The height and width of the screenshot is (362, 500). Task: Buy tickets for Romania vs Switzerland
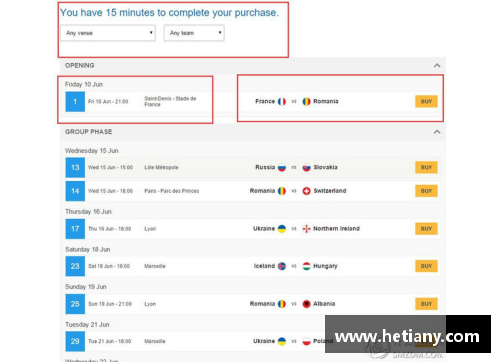pyautogui.click(x=426, y=191)
